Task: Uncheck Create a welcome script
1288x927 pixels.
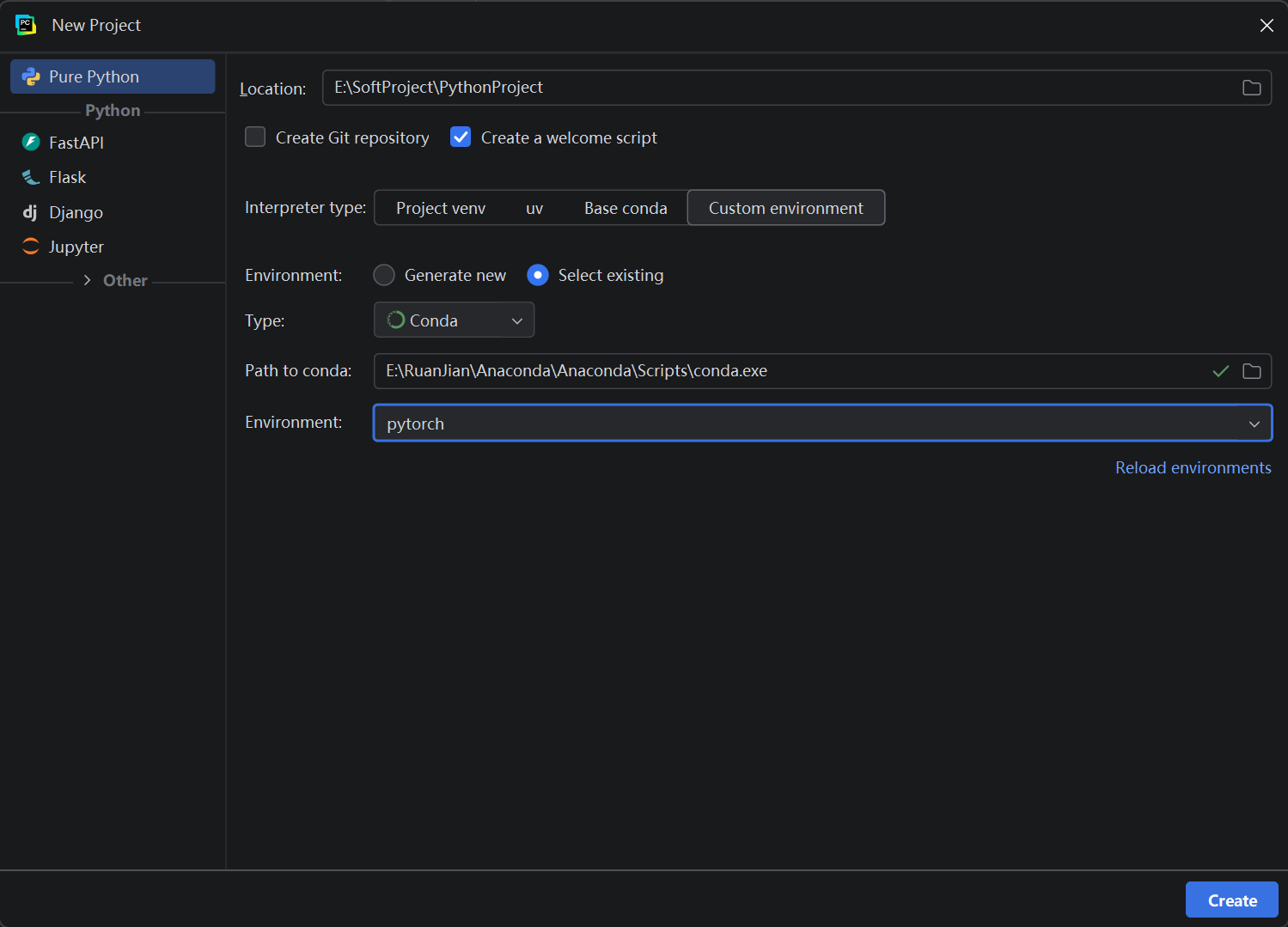Action: coord(461,137)
